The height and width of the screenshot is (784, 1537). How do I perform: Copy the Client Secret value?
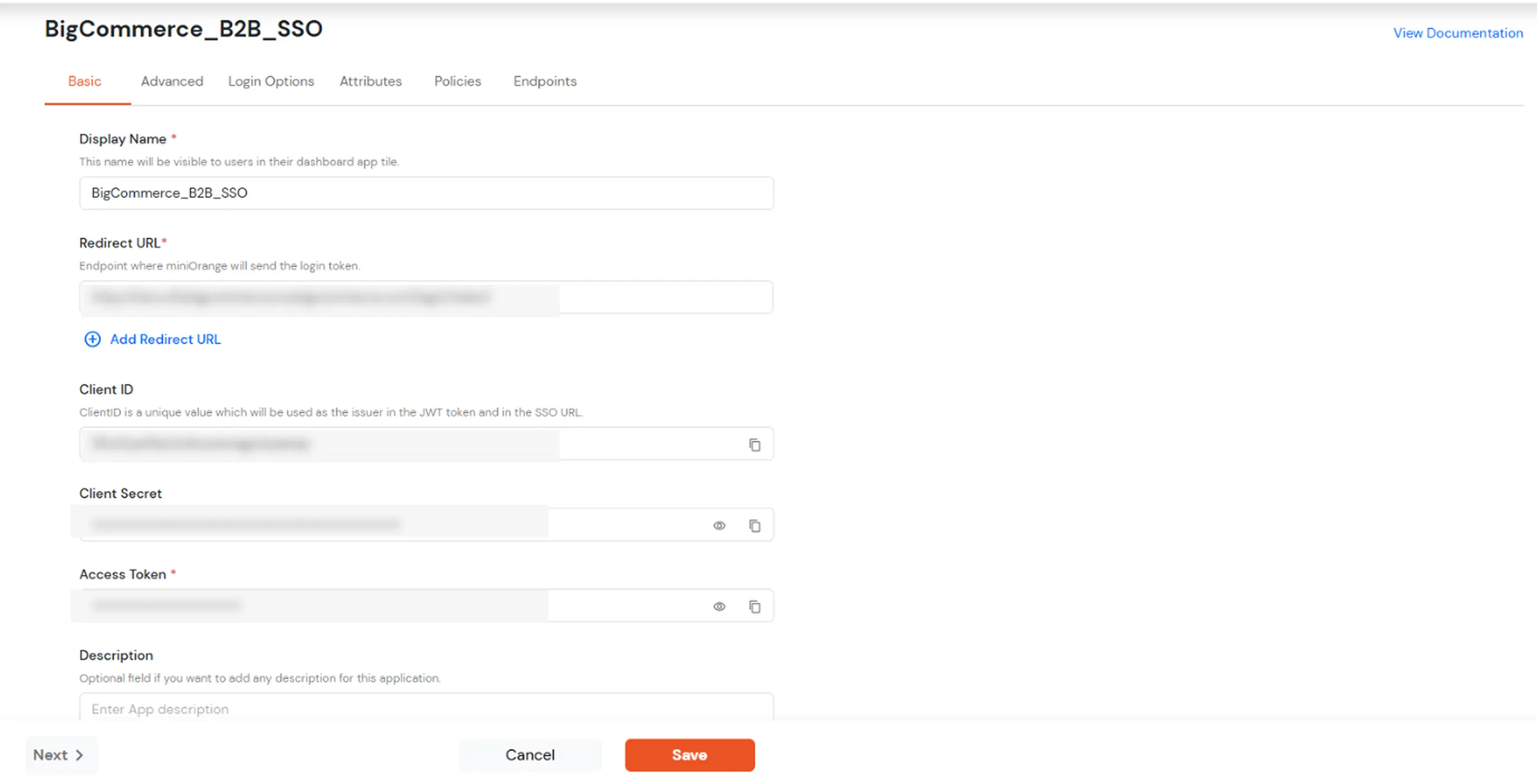click(755, 525)
